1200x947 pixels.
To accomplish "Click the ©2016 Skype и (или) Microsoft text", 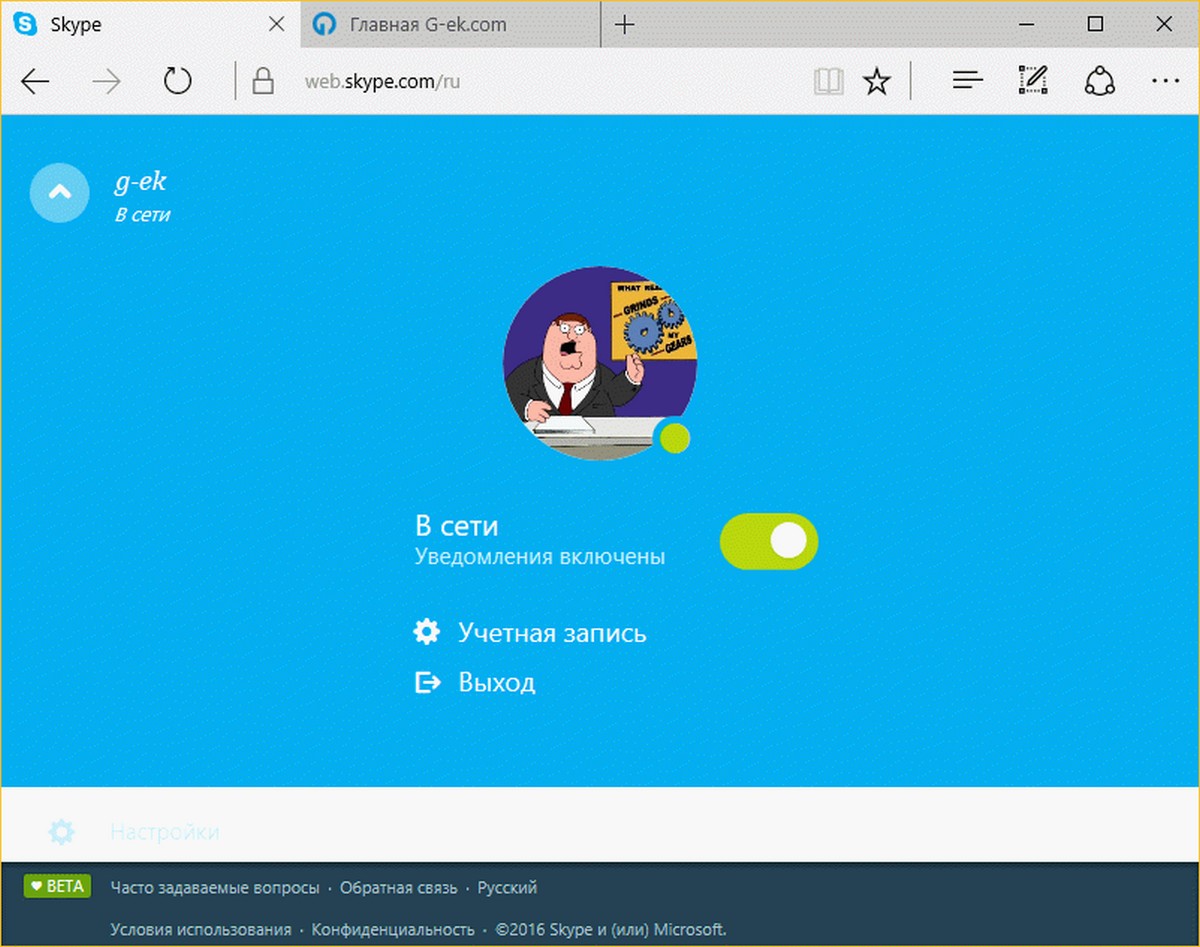I will tap(611, 930).
